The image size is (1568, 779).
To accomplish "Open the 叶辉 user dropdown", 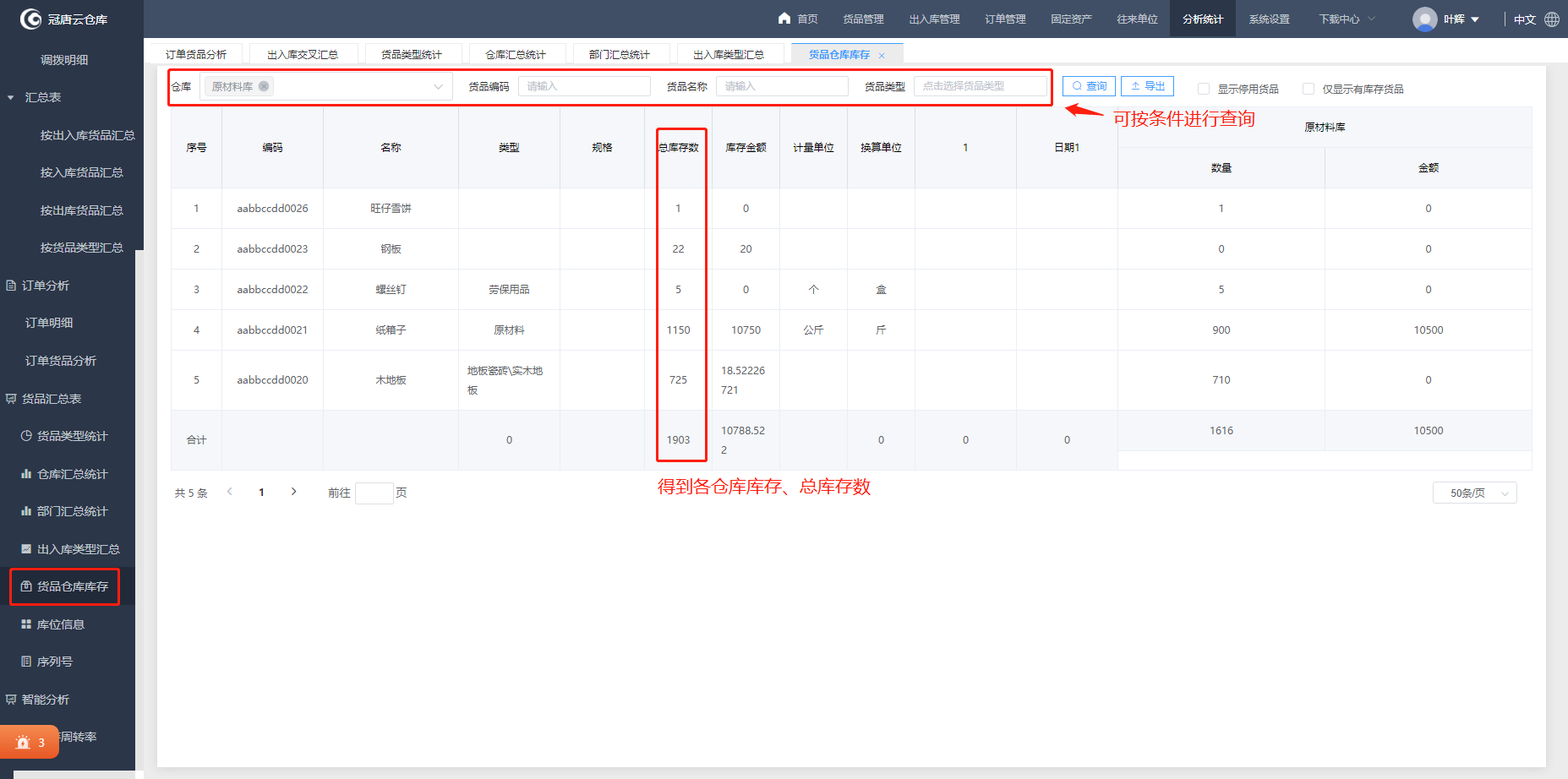I will (x=1461, y=19).
